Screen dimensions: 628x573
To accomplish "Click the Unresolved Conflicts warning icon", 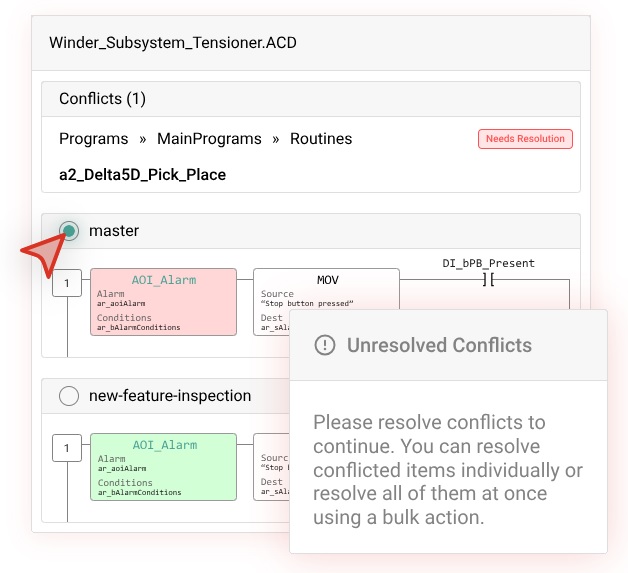I will point(325,345).
